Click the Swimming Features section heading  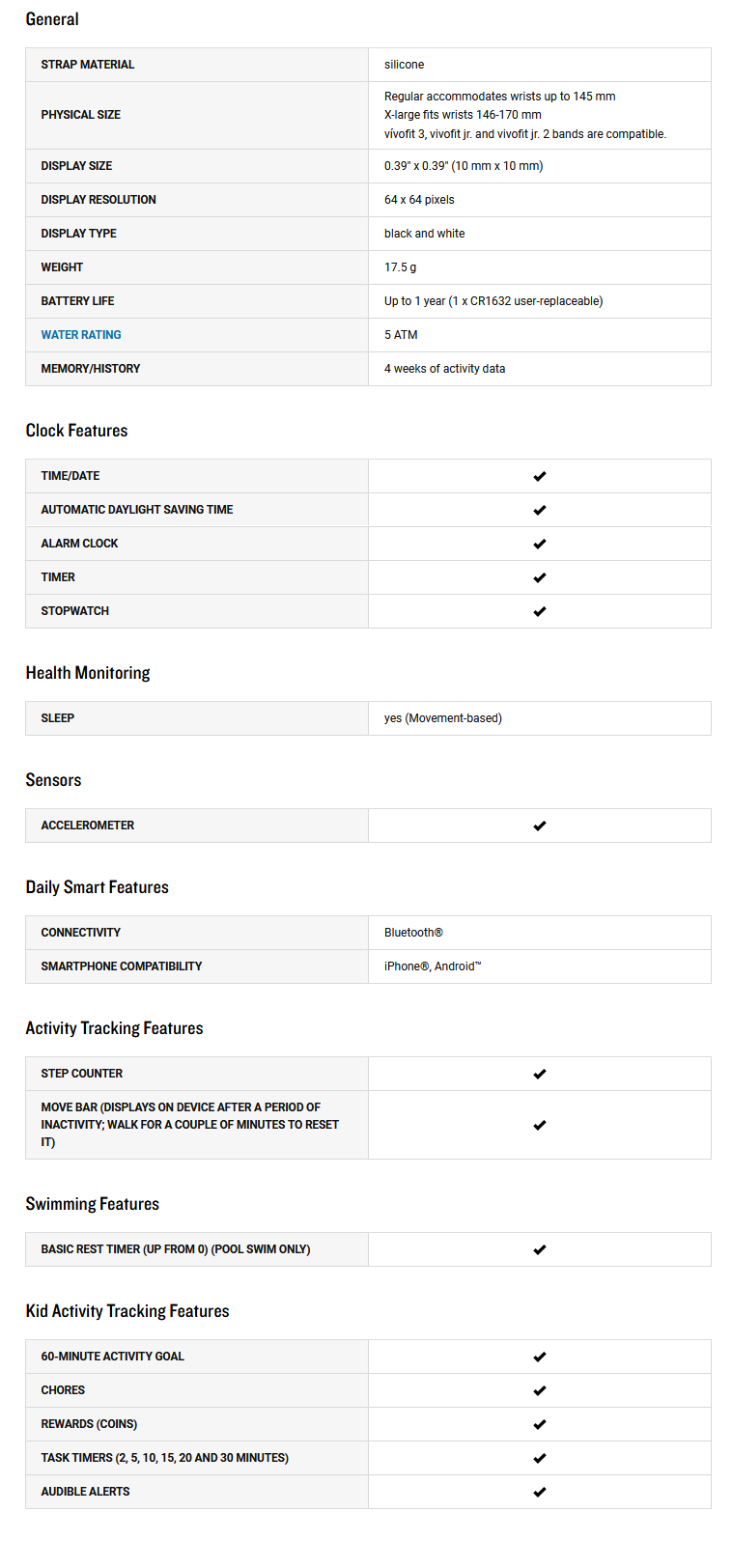pyautogui.click(x=93, y=1204)
